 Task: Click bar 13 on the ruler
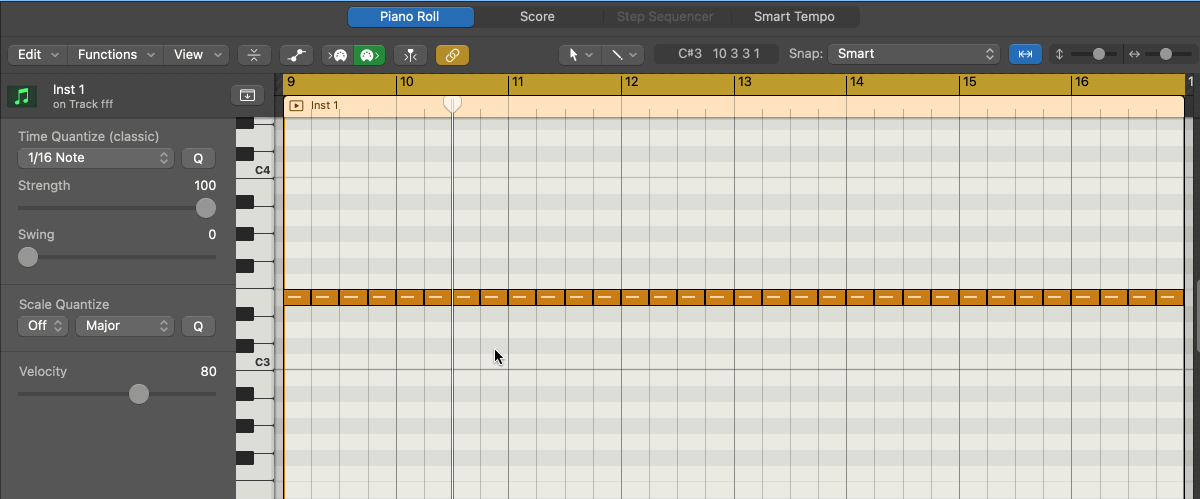(744, 83)
